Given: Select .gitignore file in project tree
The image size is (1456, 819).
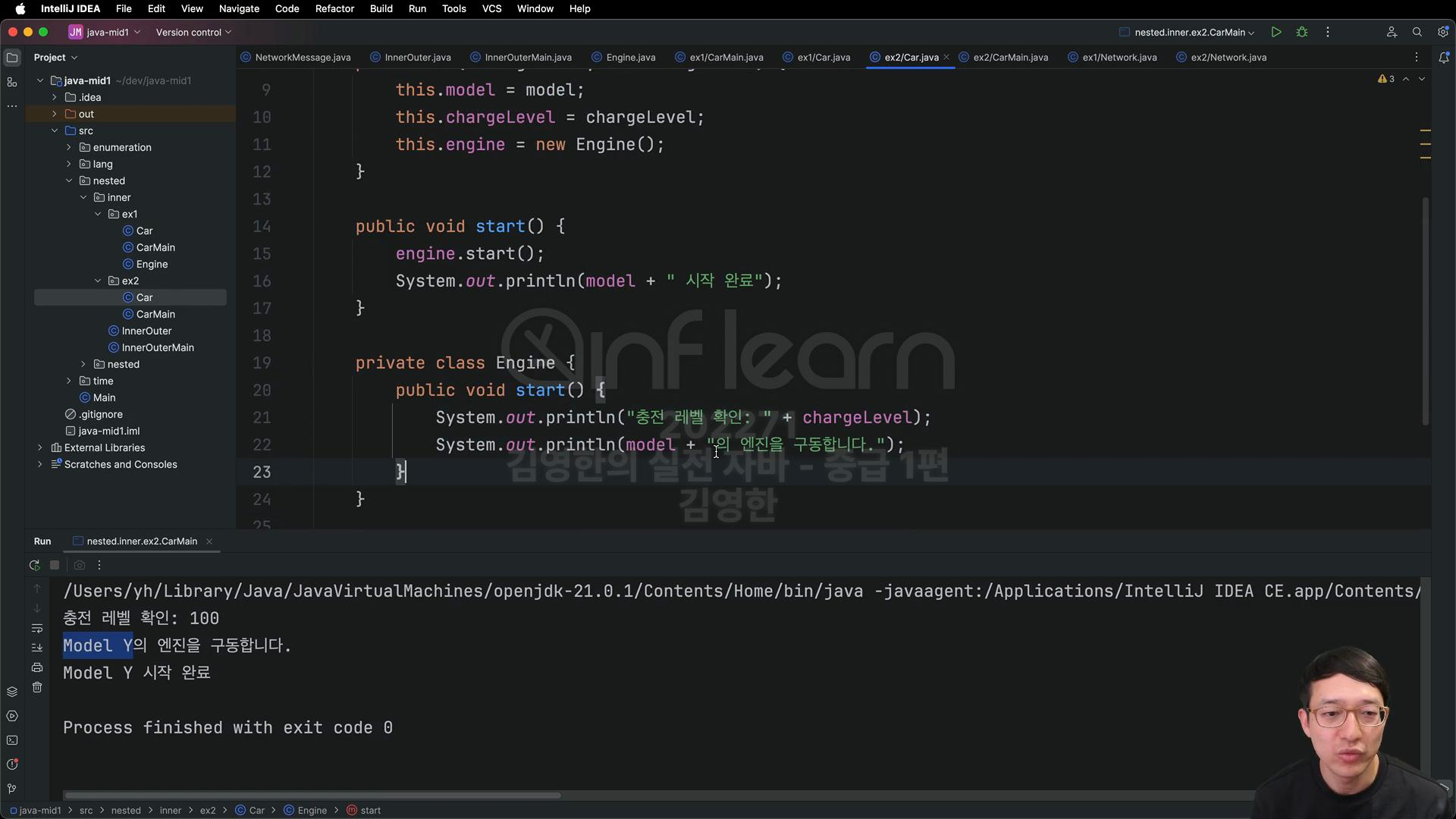Looking at the screenshot, I should [100, 414].
